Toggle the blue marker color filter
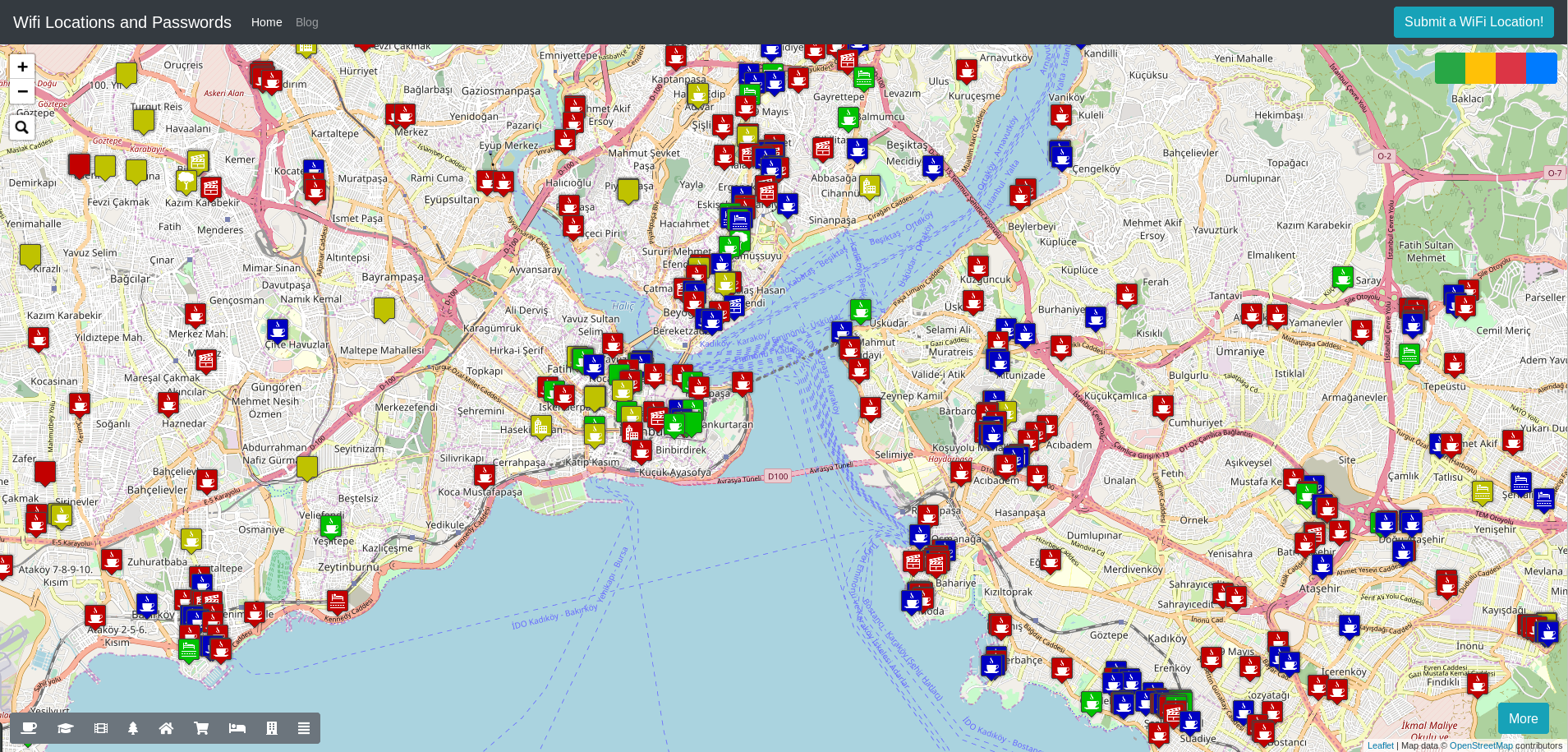 [1541, 67]
